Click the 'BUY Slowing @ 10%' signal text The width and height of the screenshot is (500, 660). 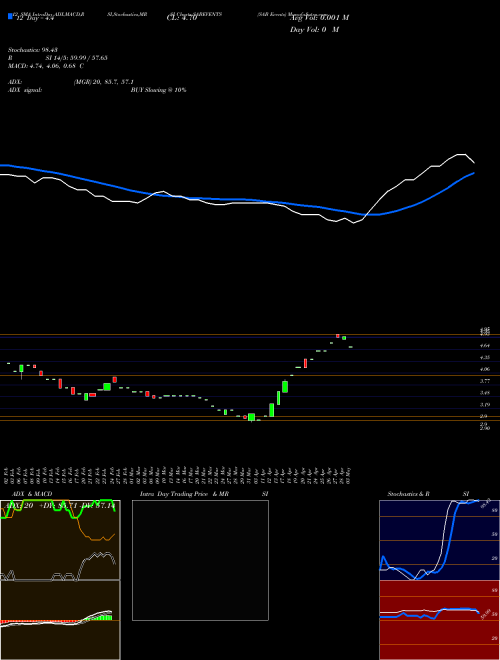[x=159, y=90]
